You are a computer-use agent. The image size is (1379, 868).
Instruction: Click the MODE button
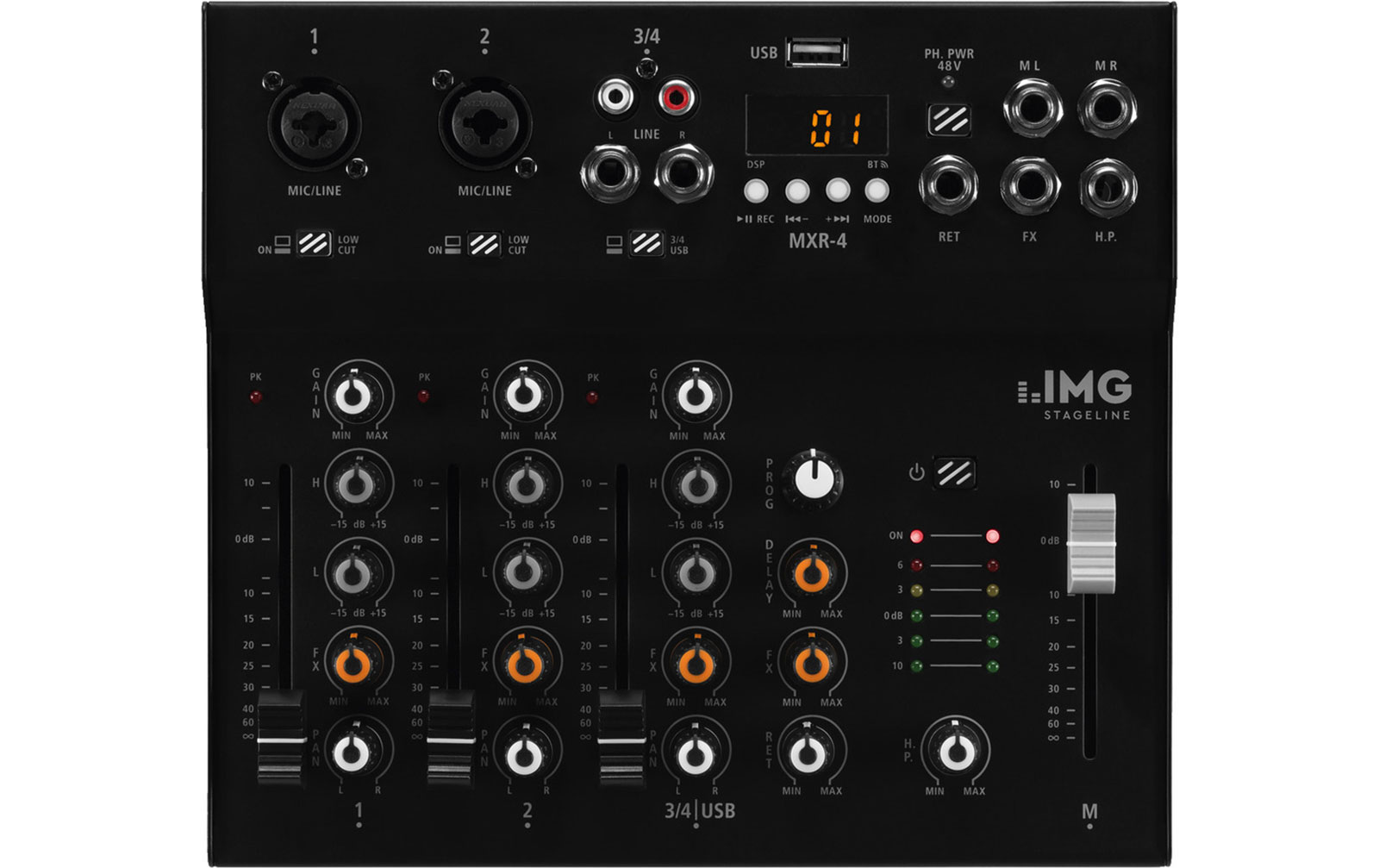[x=877, y=190]
